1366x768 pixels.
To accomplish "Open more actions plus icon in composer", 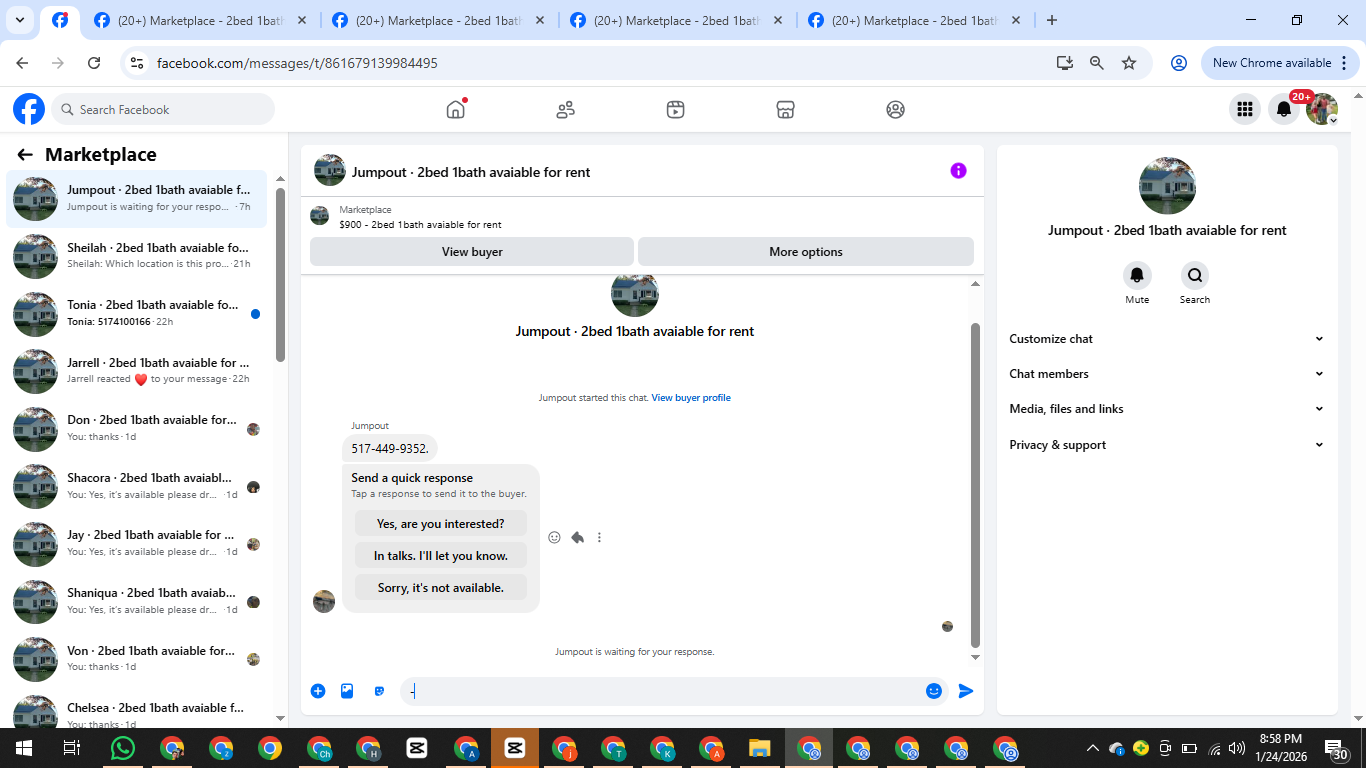I will click(318, 691).
